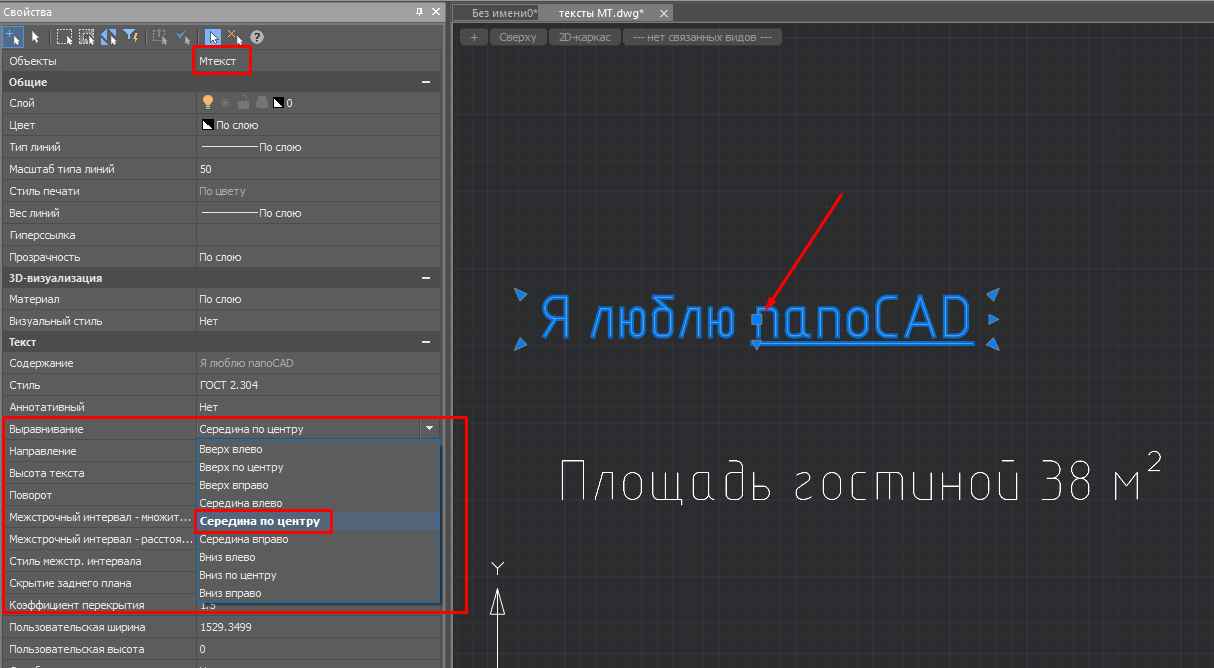Screen dimensions: 1214x668
Task: Toggle layer light bulb on/off icon
Action: point(208,102)
